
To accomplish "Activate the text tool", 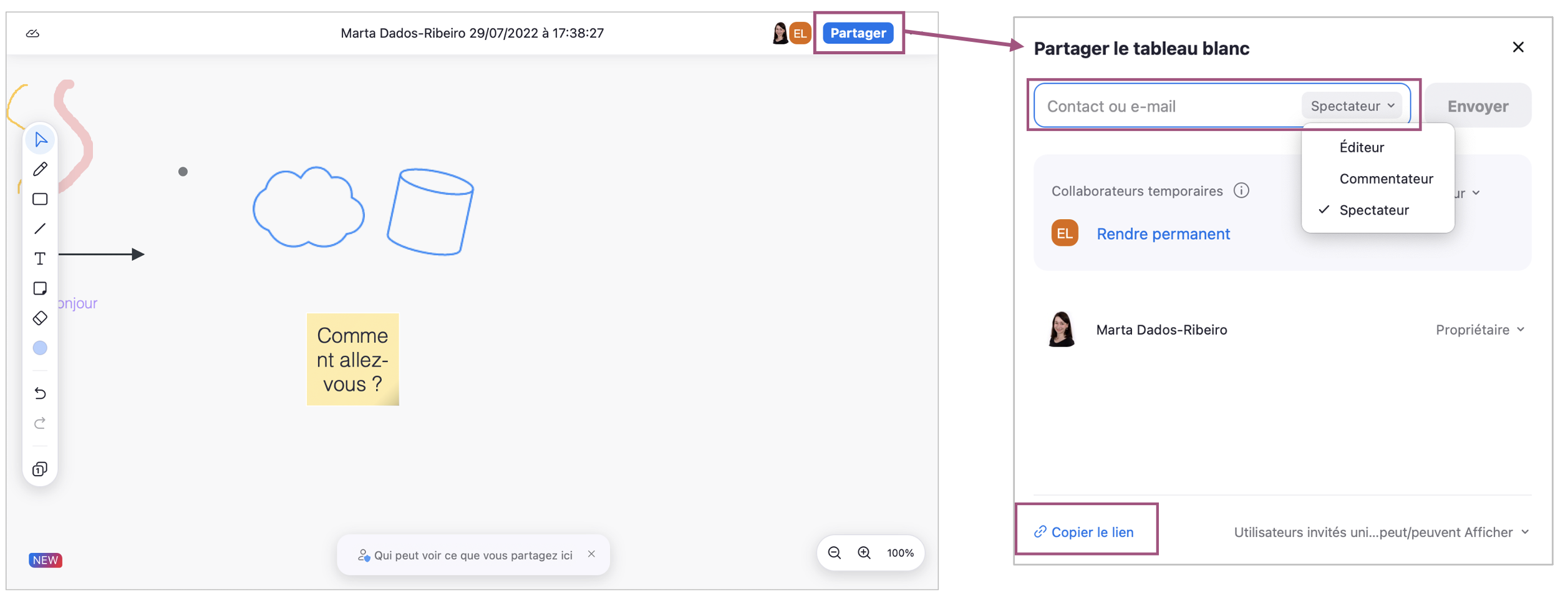I will pos(41,258).
